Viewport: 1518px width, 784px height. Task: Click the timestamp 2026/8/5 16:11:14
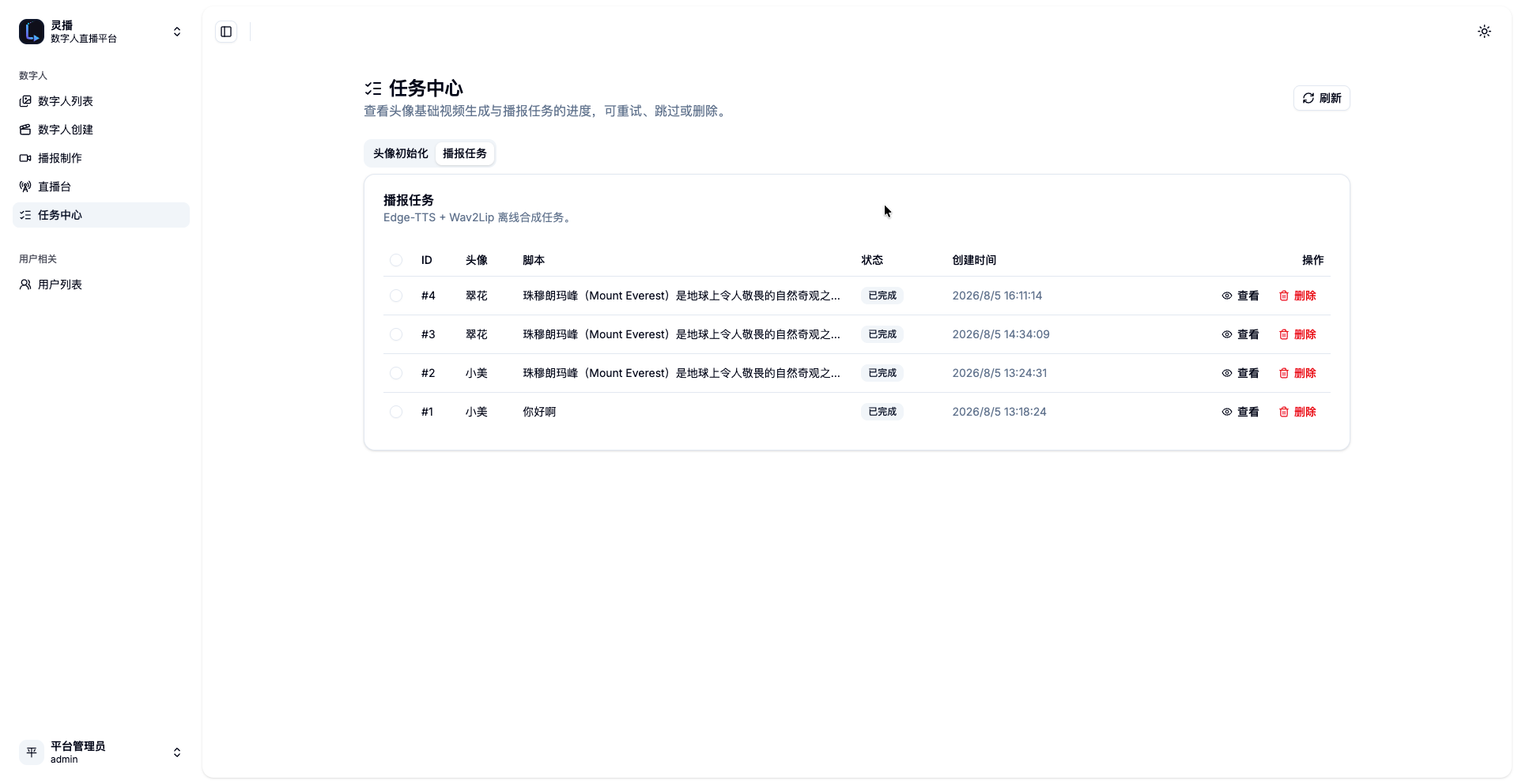click(997, 296)
